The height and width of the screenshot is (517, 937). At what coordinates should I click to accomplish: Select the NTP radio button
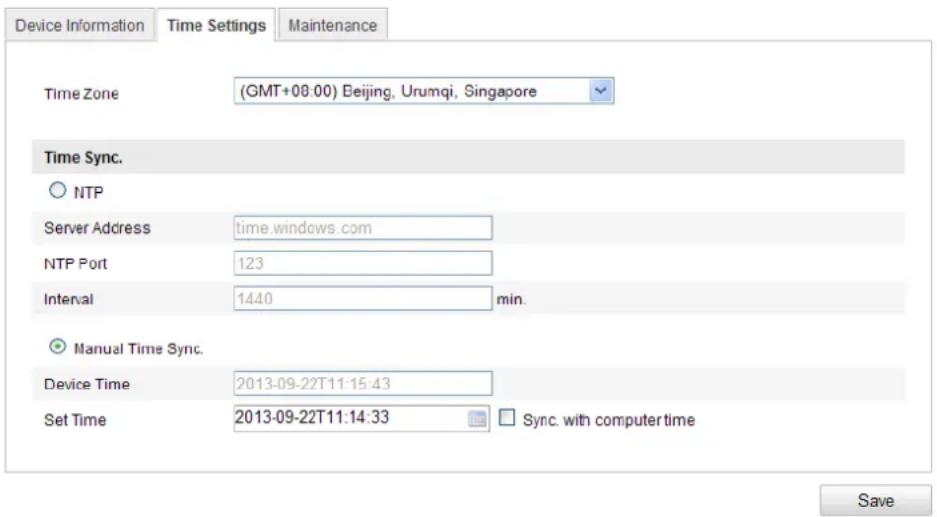57,191
